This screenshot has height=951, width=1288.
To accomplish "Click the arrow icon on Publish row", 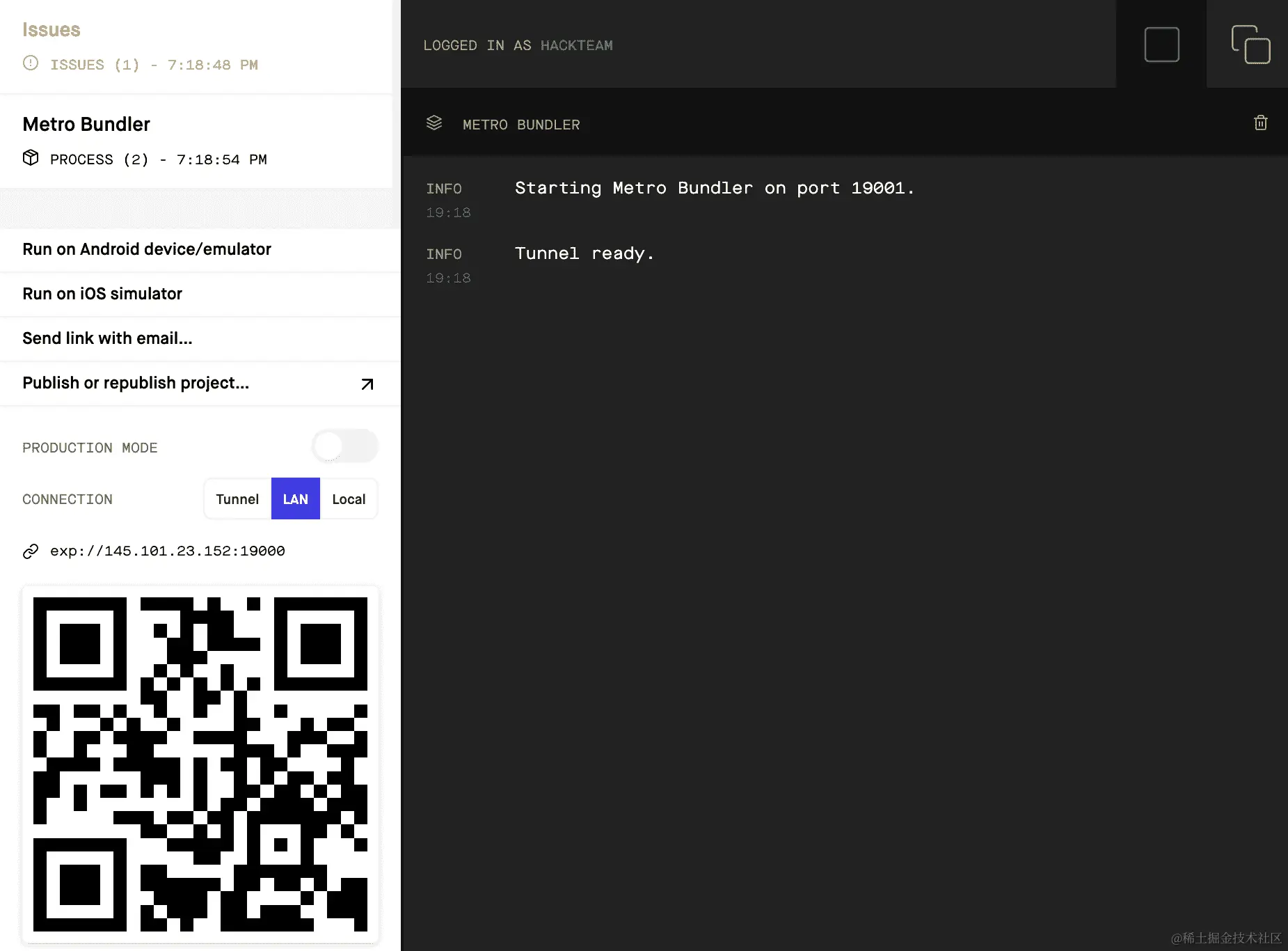I will 367,384.
